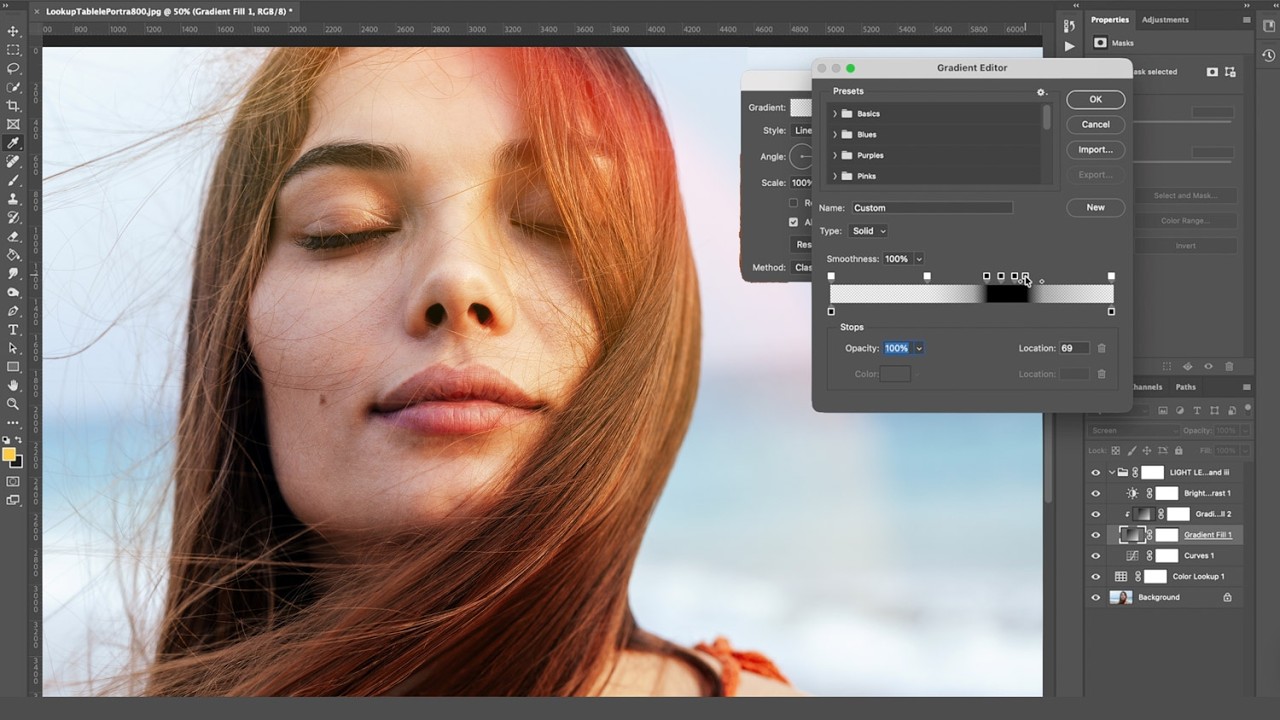Click Cancel in Gradient Editor

[1095, 125]
